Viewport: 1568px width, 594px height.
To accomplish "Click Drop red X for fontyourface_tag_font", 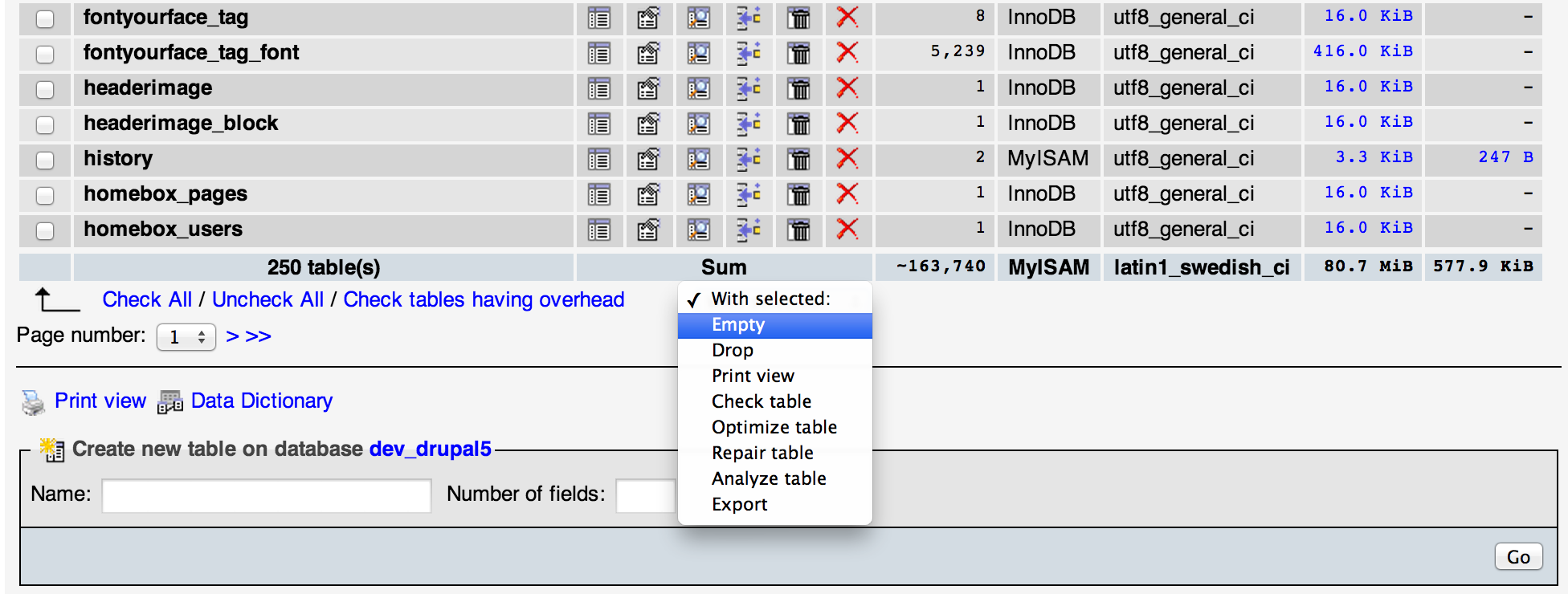I will 847,53.
